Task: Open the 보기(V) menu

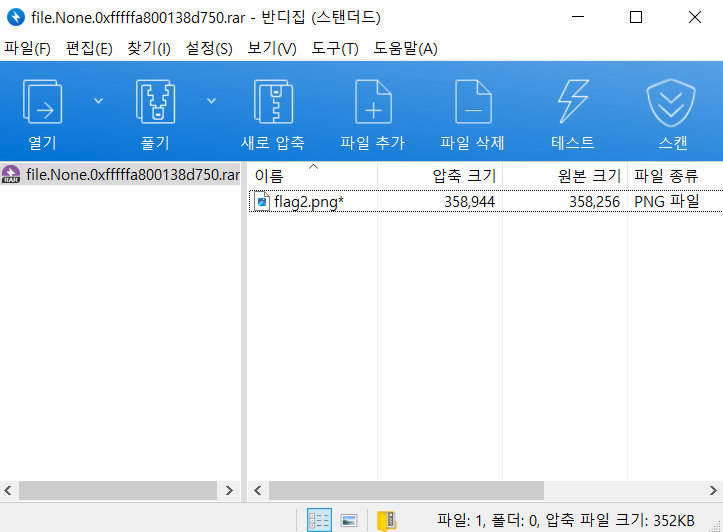Action: 272,48
